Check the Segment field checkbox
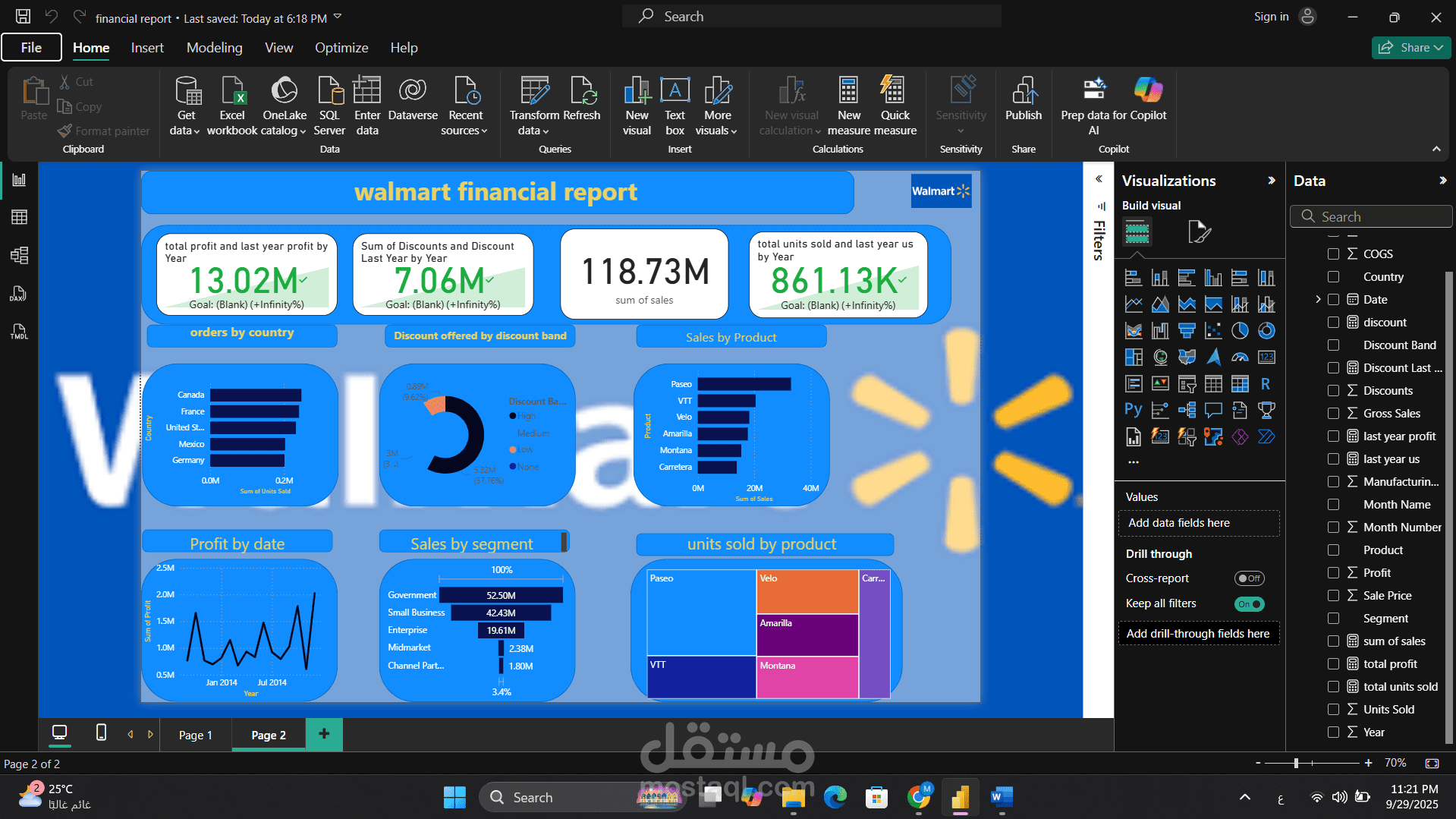The image size is (1456, 819). [1333, 618]
